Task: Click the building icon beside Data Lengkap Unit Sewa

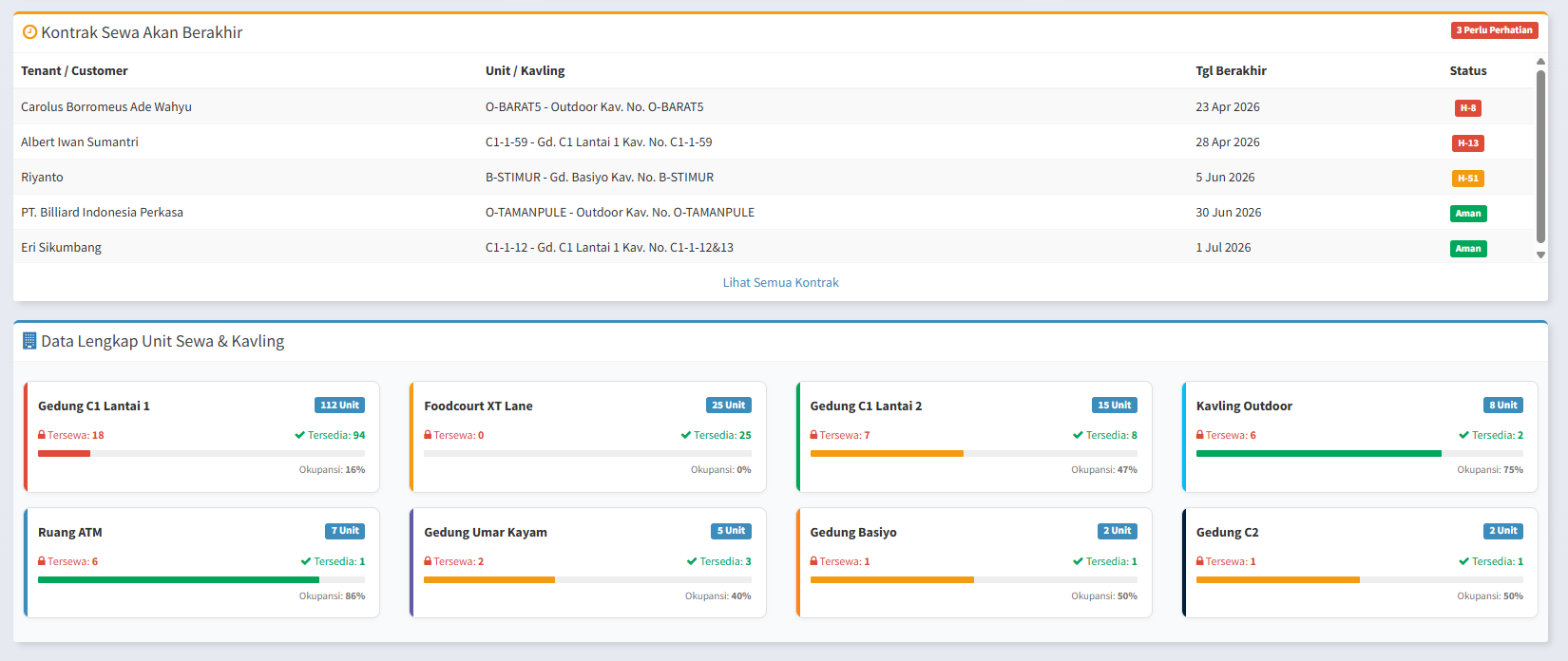Action: click(x=29, y=341)
